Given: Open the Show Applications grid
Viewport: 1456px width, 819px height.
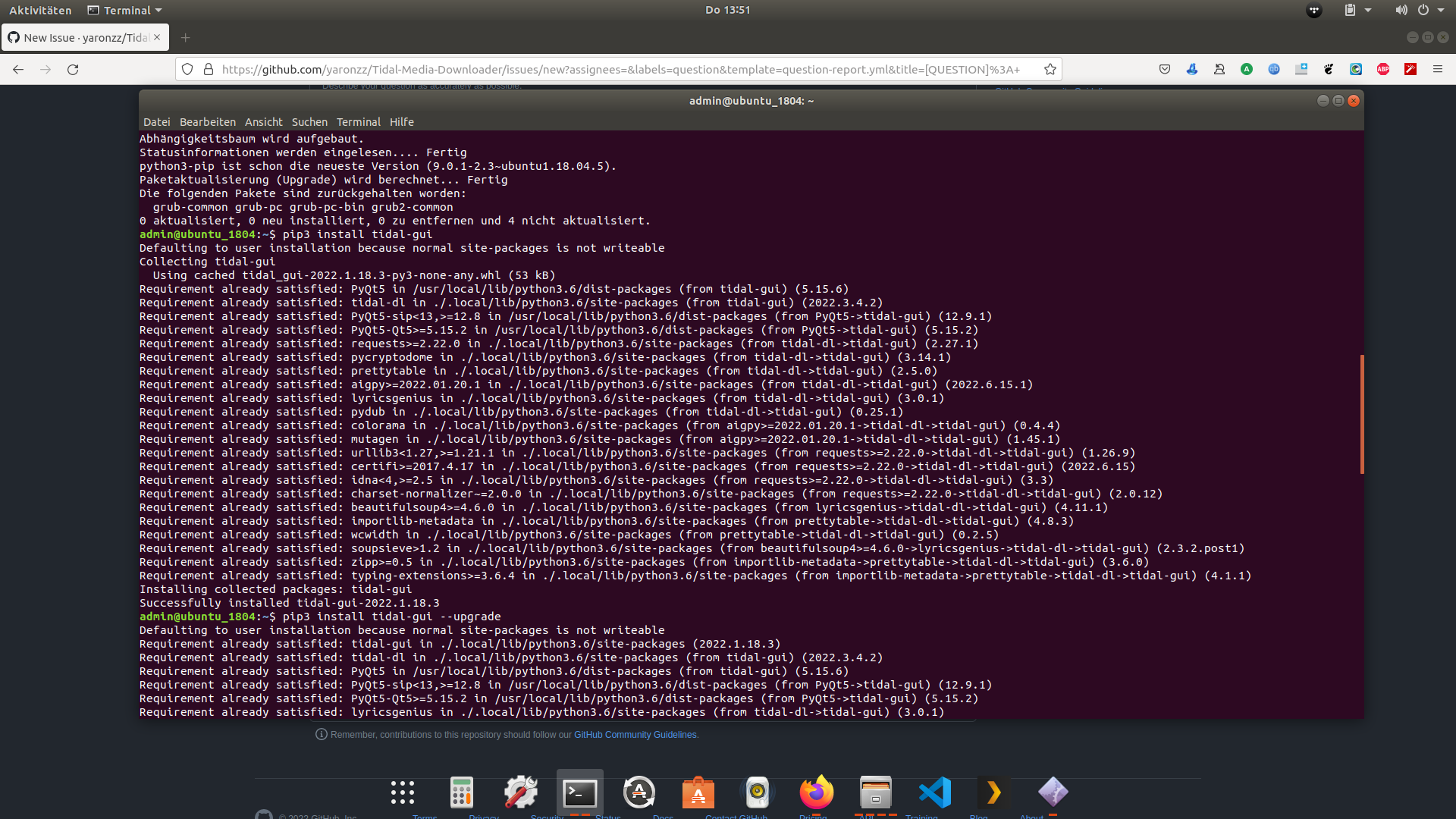Looking at the screenshot, I should [x=402, y=793].
